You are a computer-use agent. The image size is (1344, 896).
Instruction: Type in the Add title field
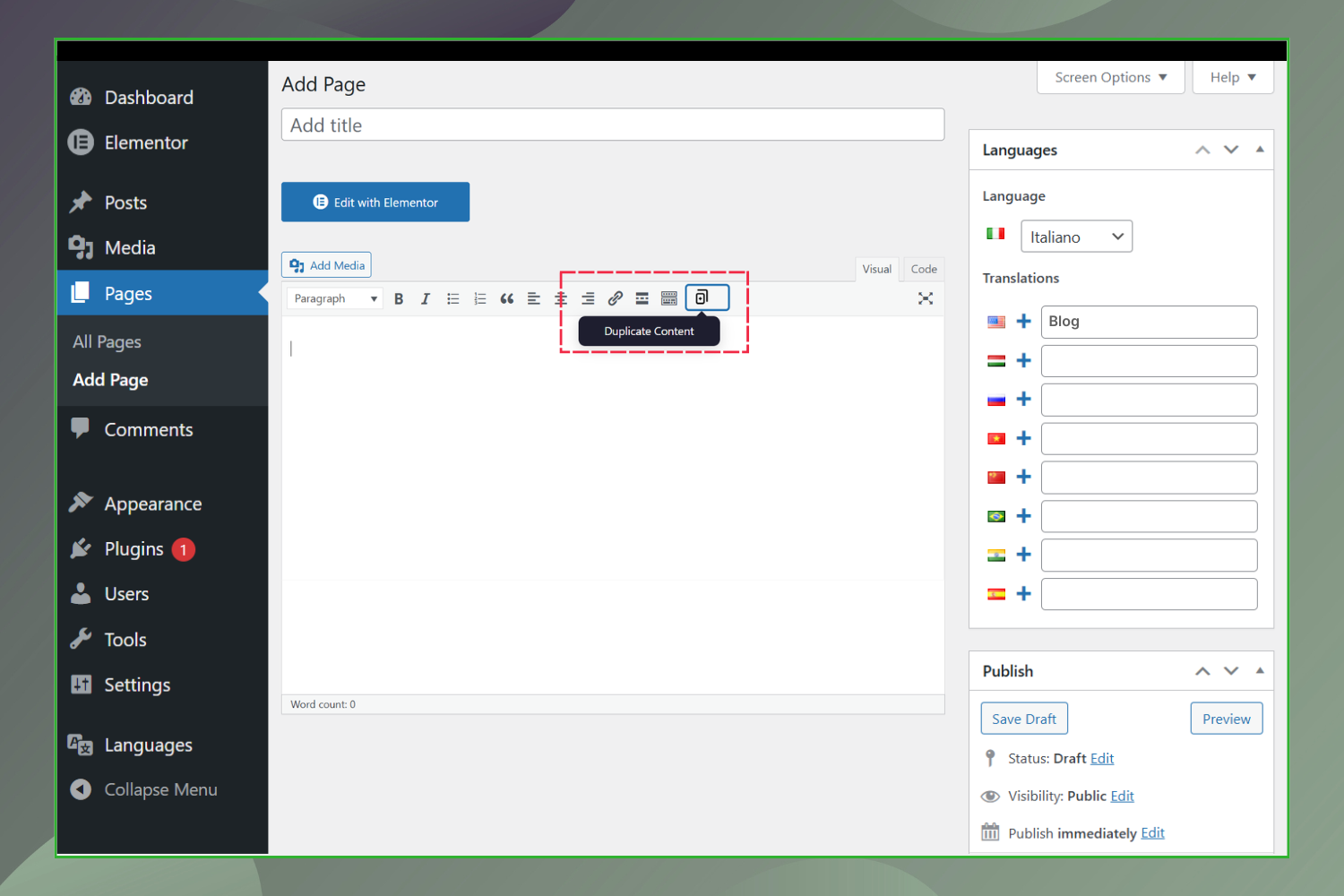click(613, 124)
